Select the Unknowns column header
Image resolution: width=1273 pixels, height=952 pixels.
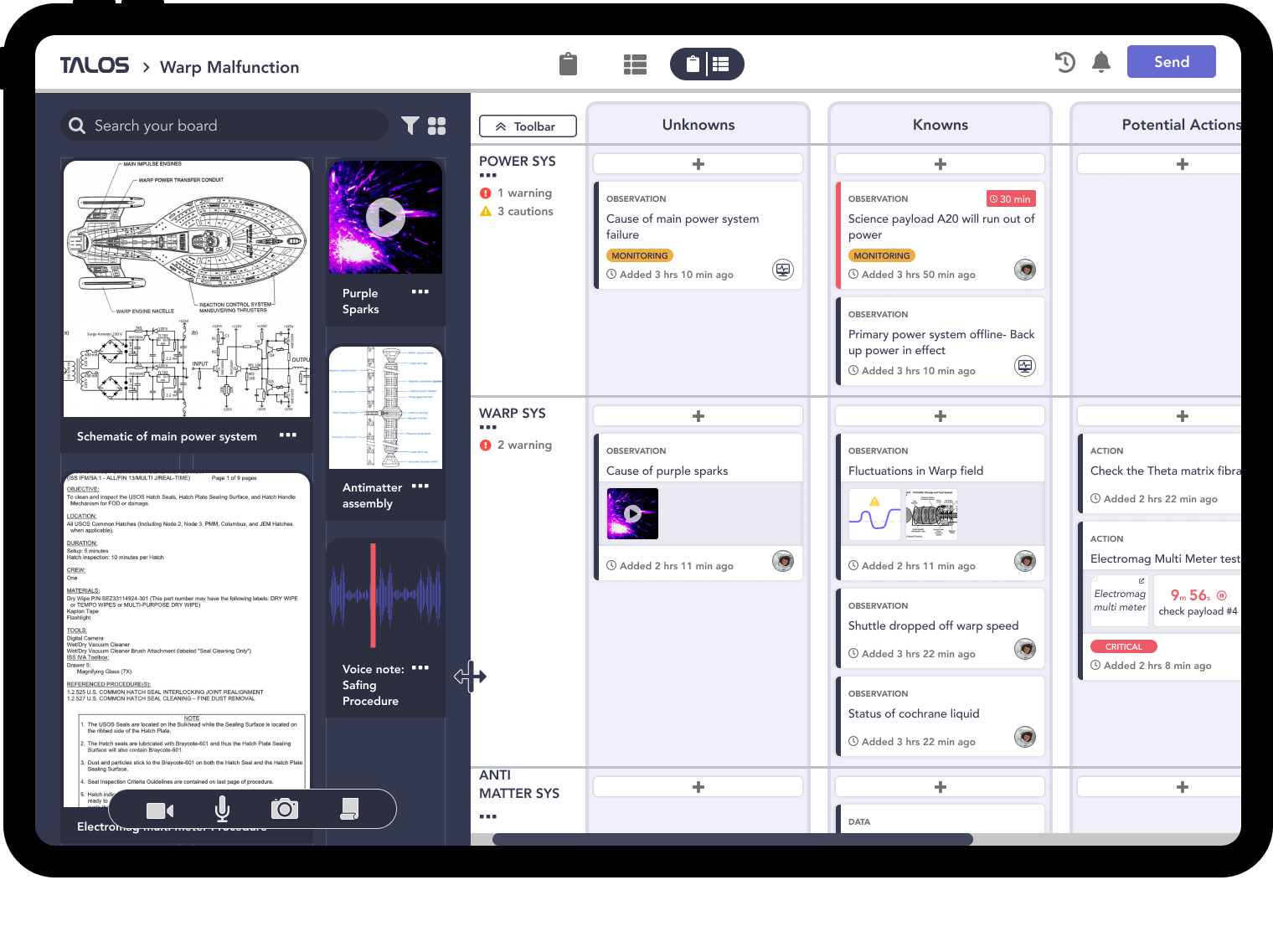coord(698,125)
